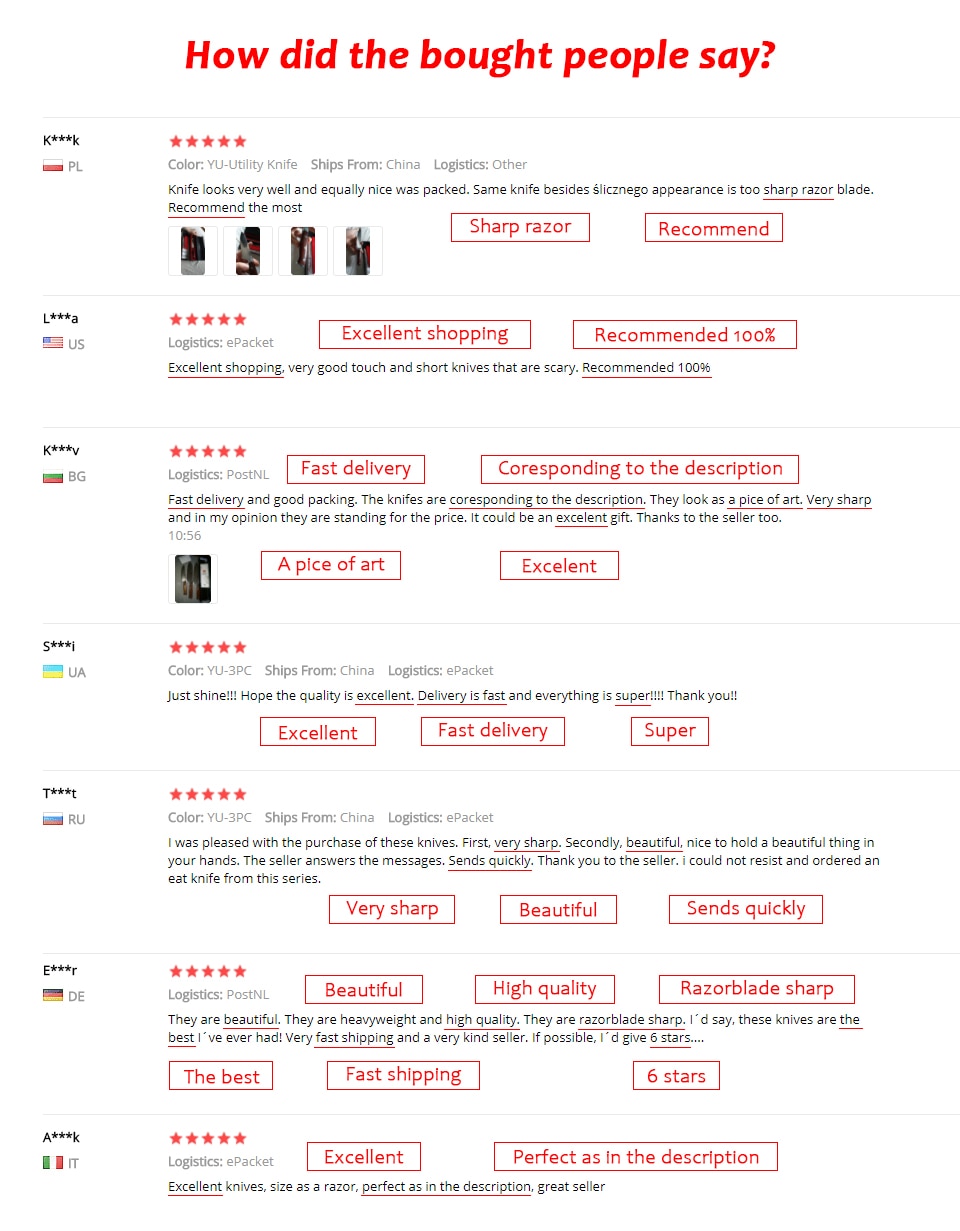Open the fourth photo in K***k's review
Viewport: 960px width, 1231px height.
tap(358, 251)
